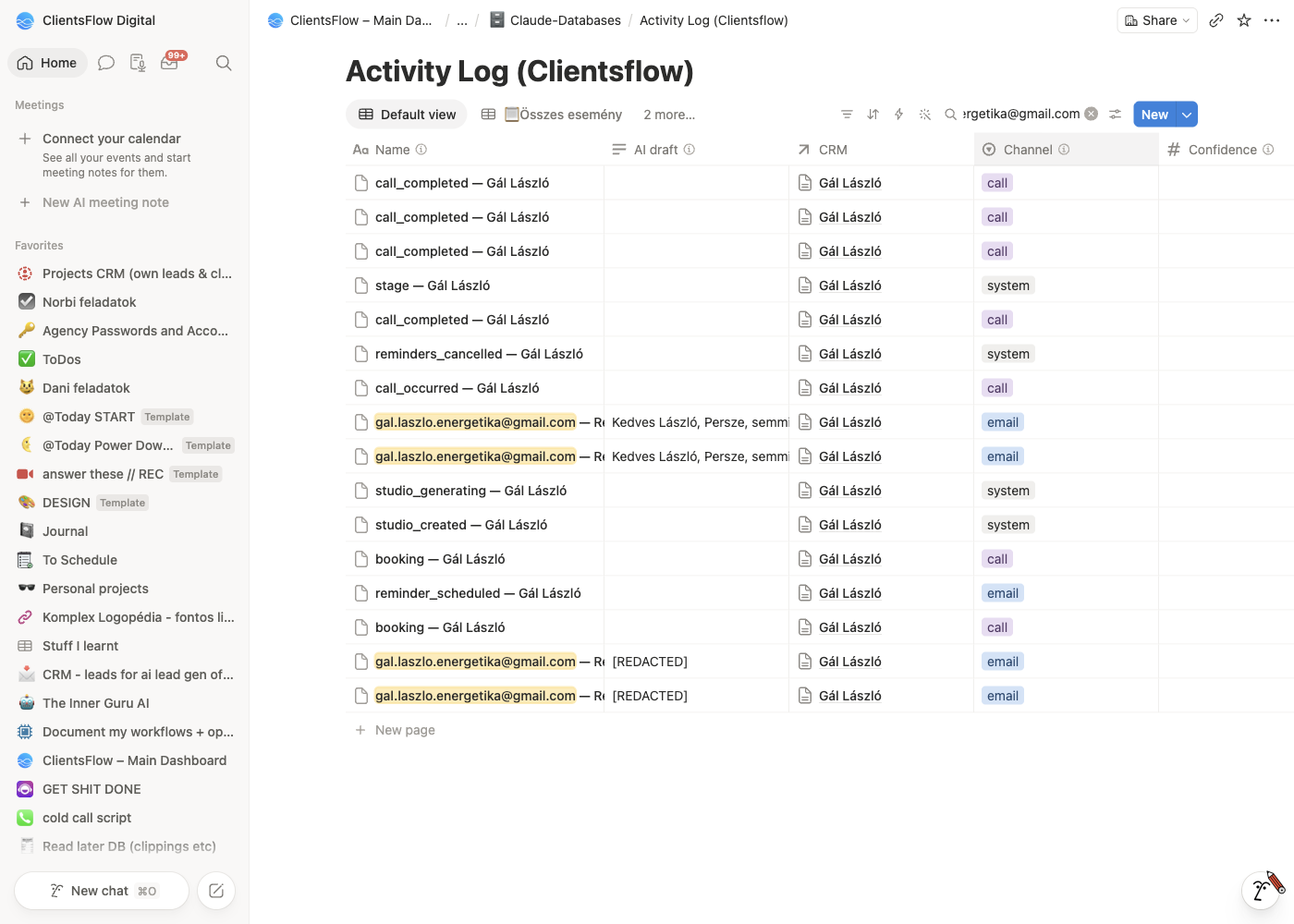Viewport: 1294px width, 924px height.
Task: Switch to the Összes esemény view tab
Action: point(551,115)
